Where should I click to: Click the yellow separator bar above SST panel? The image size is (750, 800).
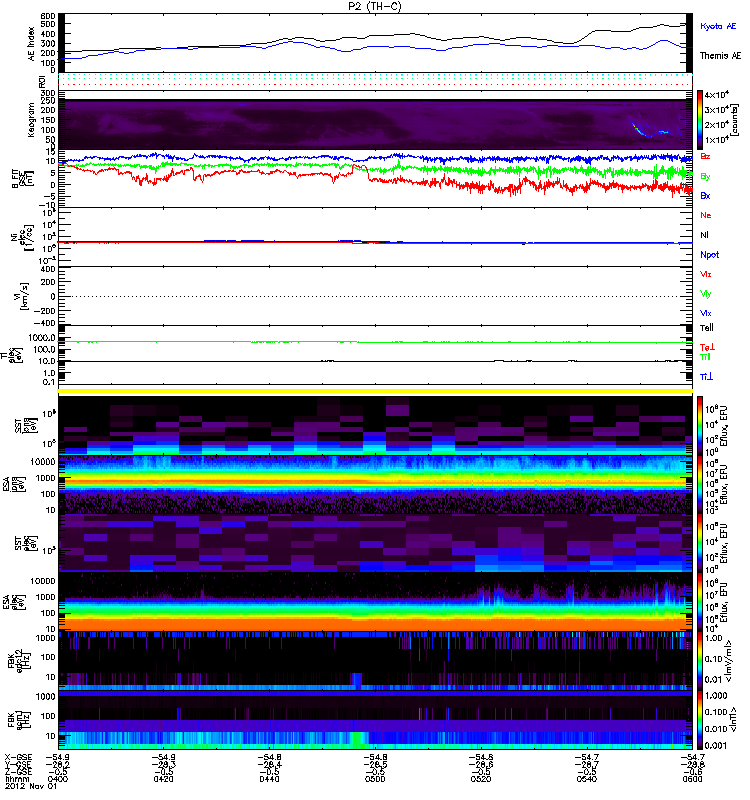pyautogui.click(x=375, y=391)
